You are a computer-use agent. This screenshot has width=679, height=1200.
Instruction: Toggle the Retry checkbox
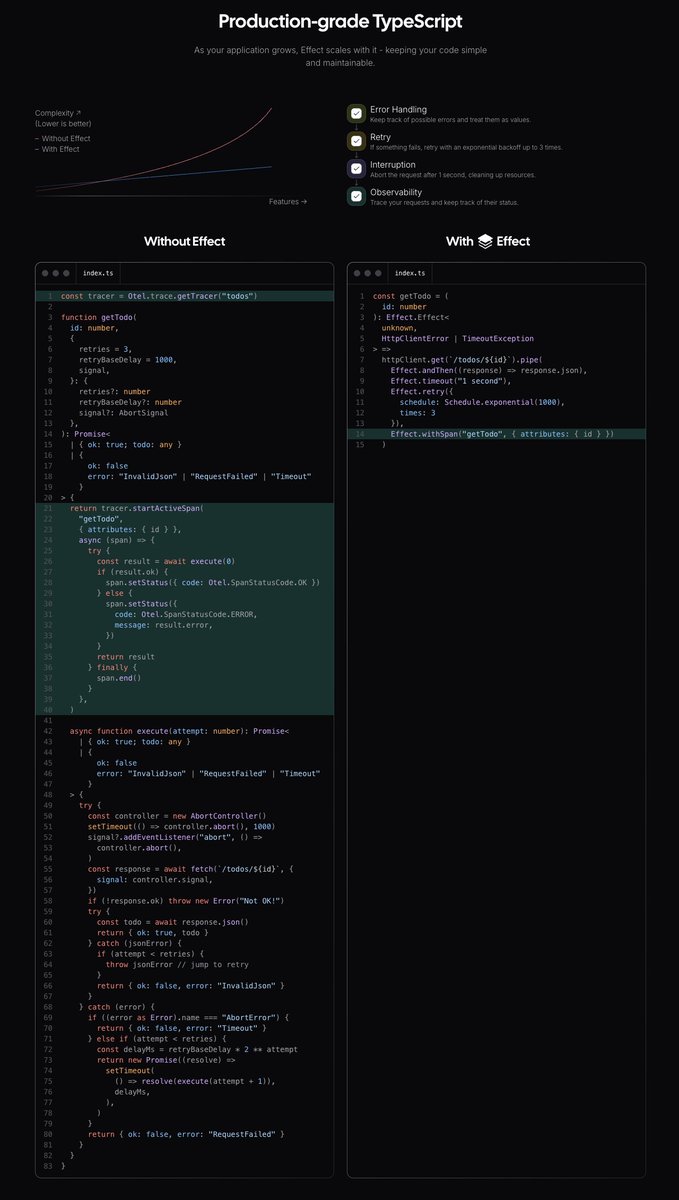pos(355,142)
